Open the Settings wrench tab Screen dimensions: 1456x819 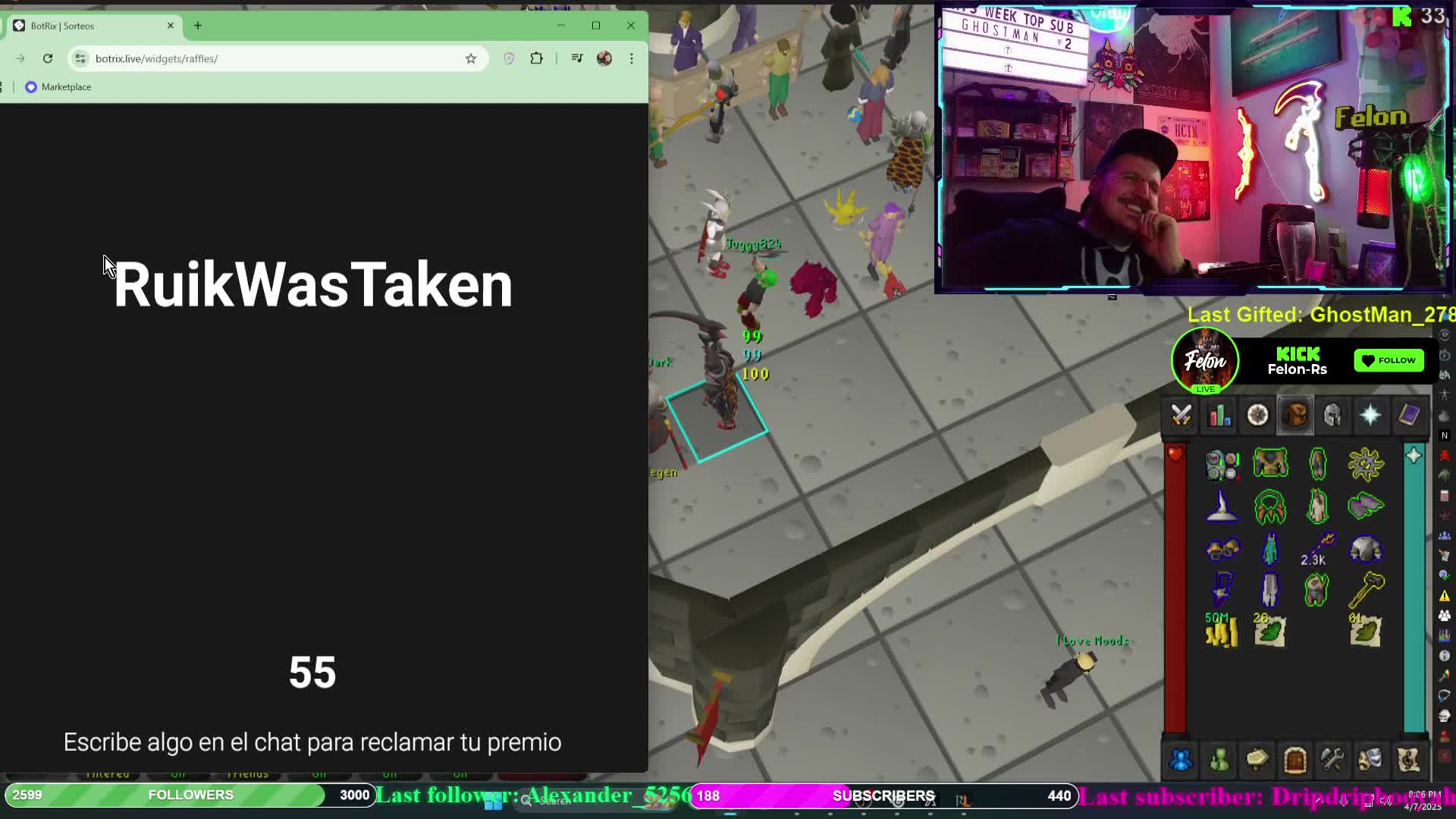pyautogui.click(x=1332, y=760)
